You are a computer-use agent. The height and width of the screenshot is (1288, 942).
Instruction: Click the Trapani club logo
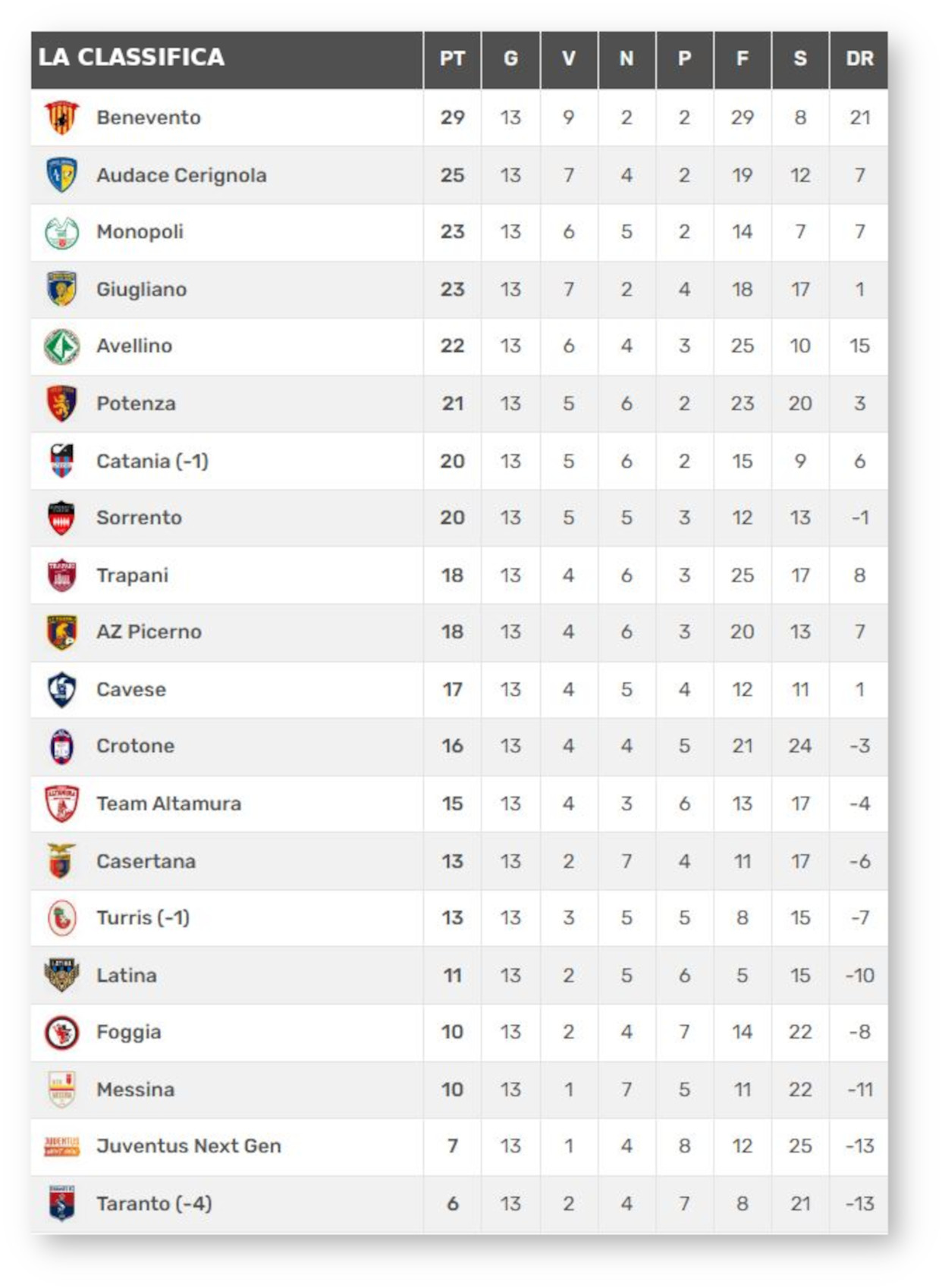(61, 575)
